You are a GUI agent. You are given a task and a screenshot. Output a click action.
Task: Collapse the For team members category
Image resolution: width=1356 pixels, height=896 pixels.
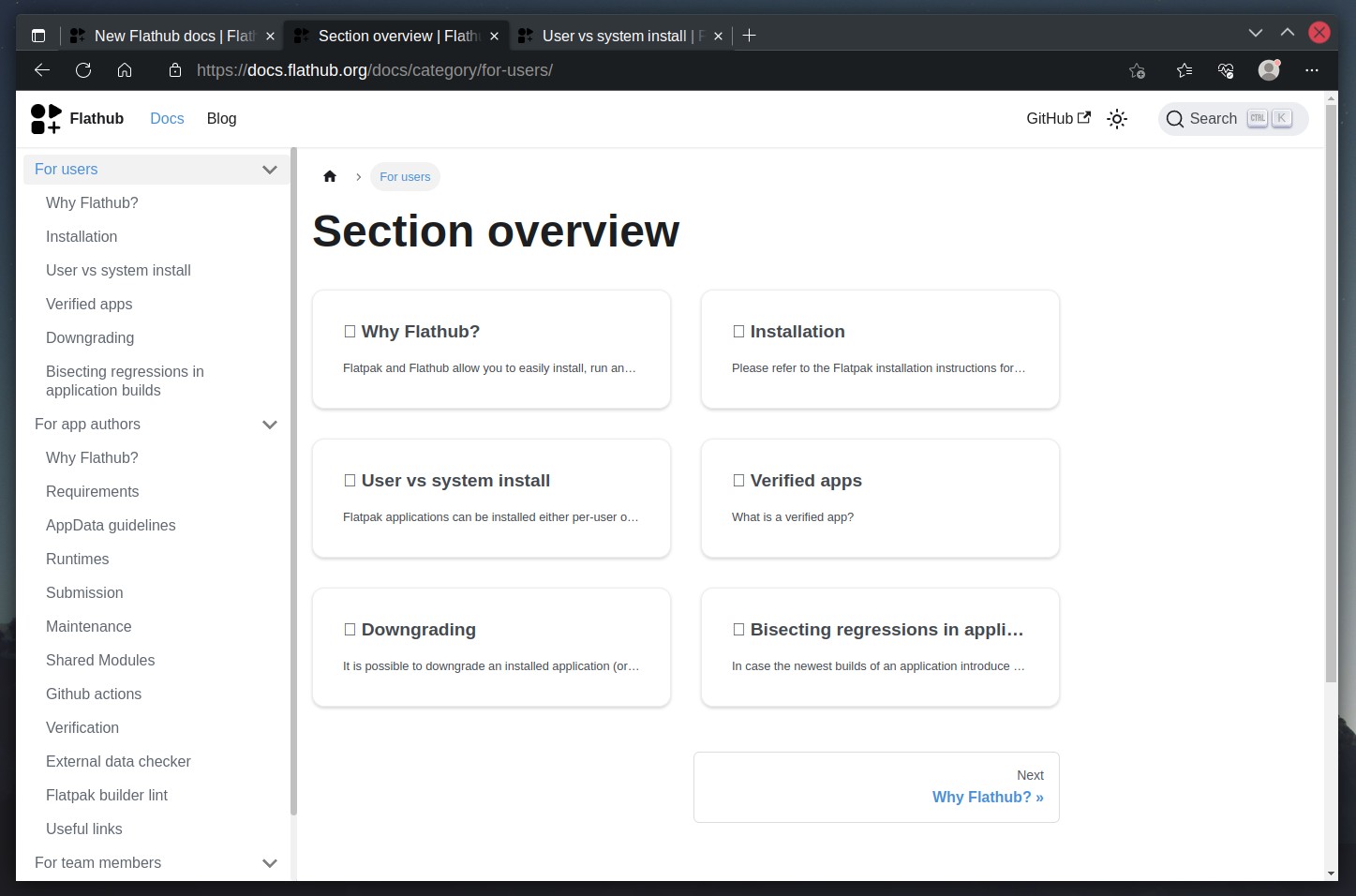[x=270, y=863]
